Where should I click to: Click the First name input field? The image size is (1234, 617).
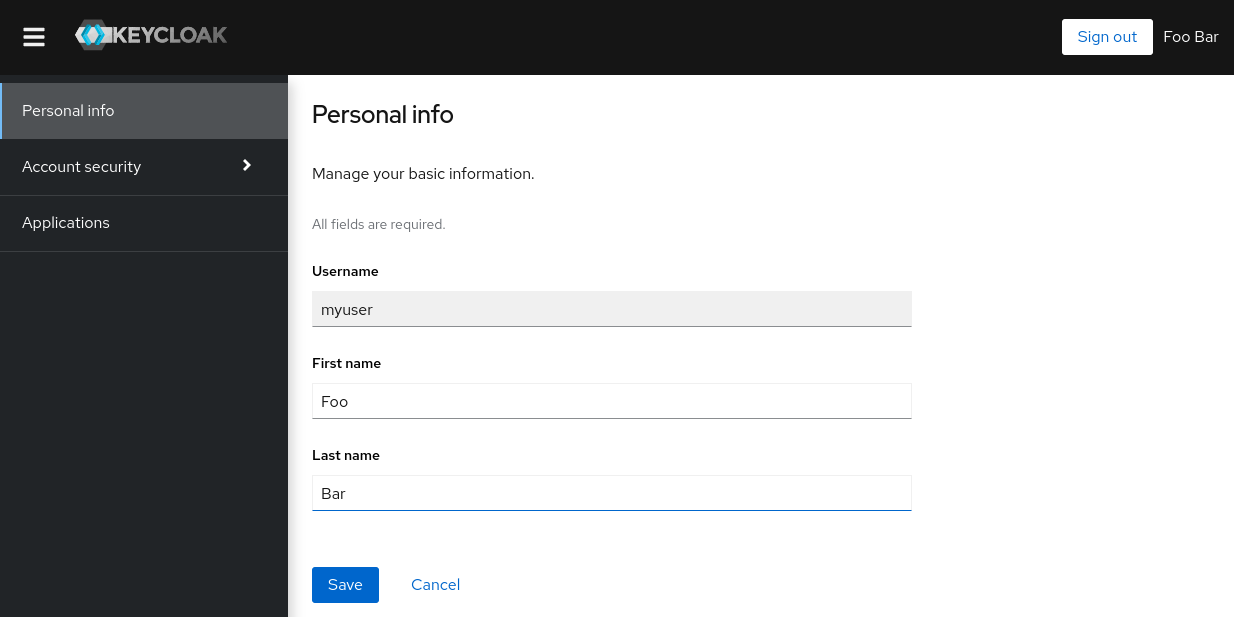[611, 401]
